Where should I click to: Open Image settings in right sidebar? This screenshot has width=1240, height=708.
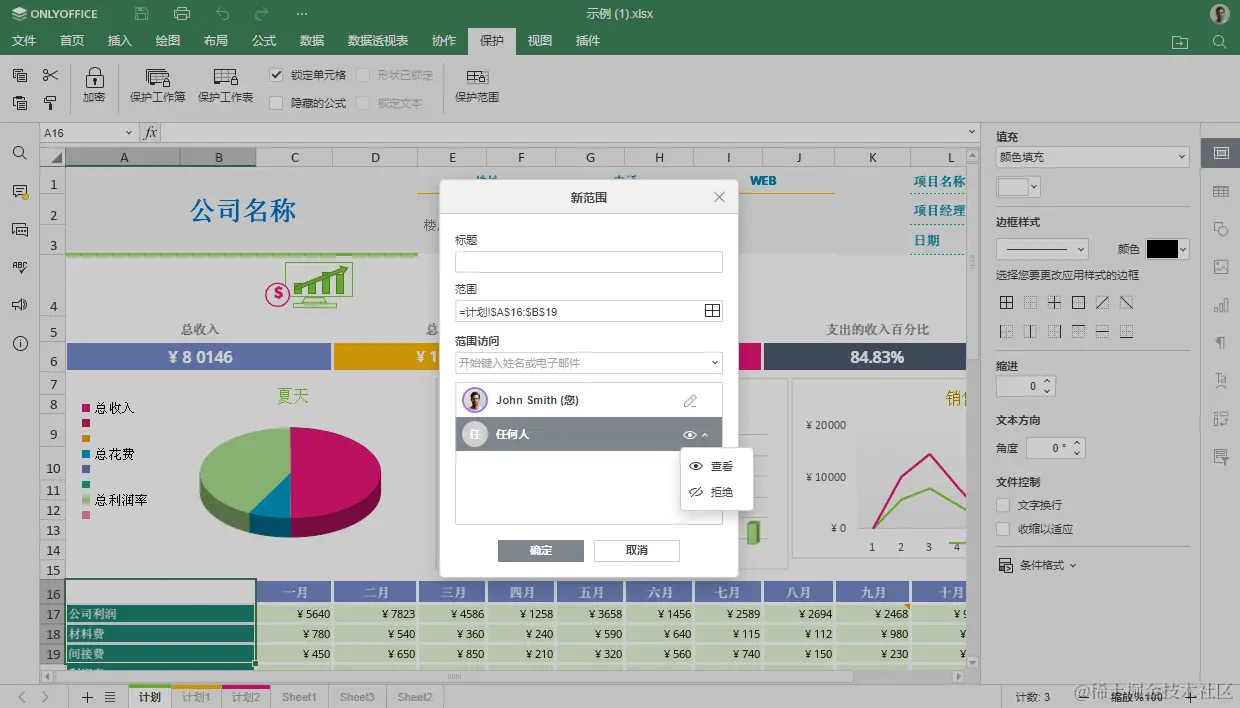pos(1222,268)
